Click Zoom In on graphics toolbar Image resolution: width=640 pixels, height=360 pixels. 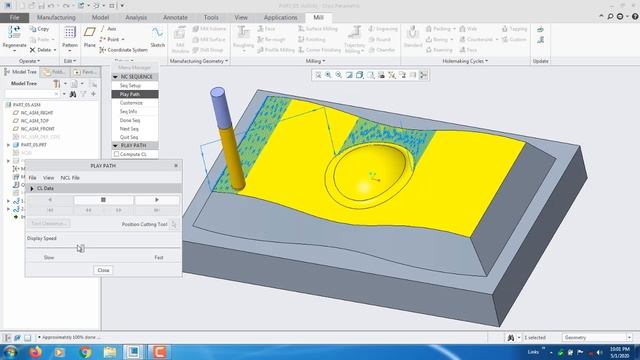(x=328, y=75)
